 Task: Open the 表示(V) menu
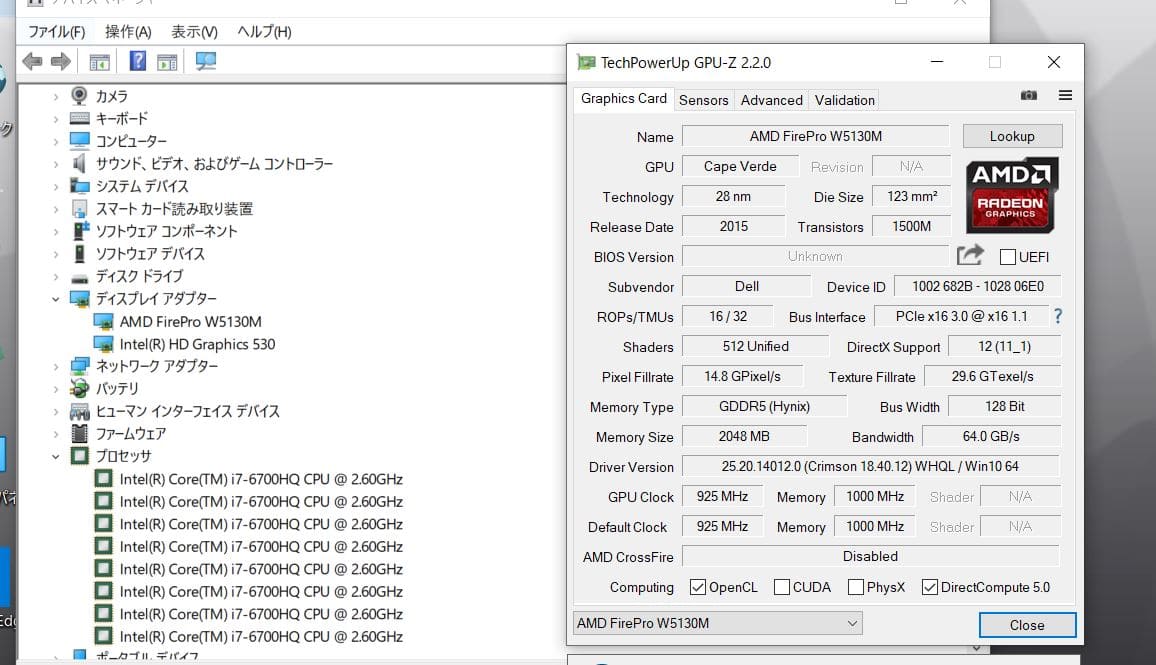tap(195, 32)
